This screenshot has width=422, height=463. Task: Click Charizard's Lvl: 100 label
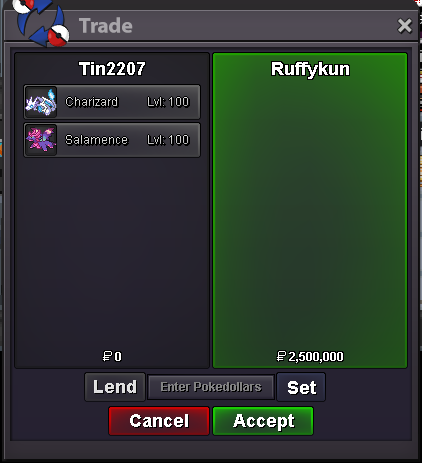click(x=168, y=102)
